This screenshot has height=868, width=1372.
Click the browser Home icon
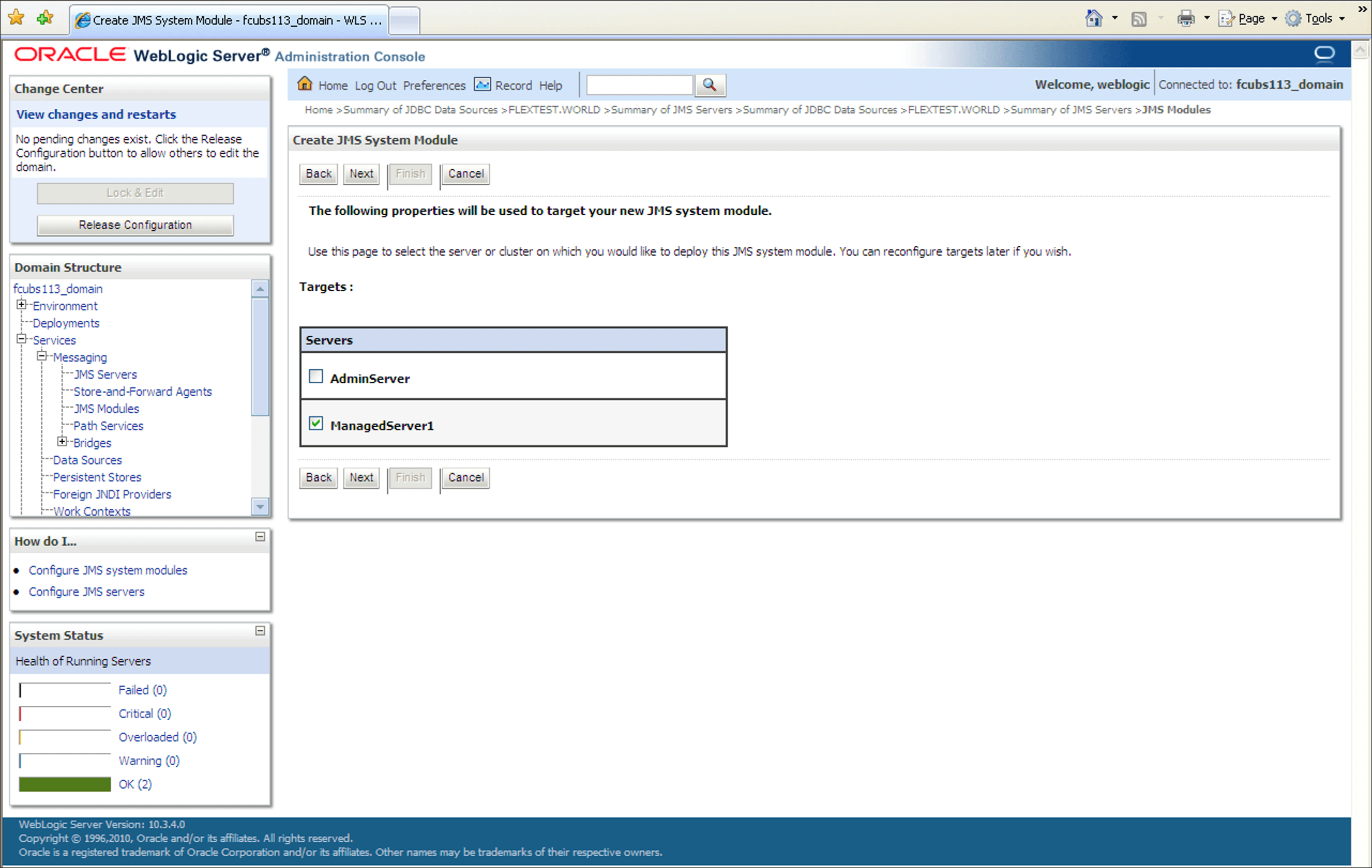1093,19
